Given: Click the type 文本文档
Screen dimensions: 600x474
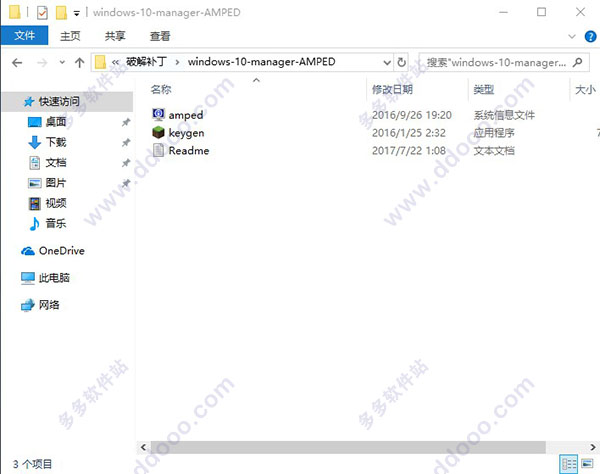Looking at the screenshot, I should point(494,151).
